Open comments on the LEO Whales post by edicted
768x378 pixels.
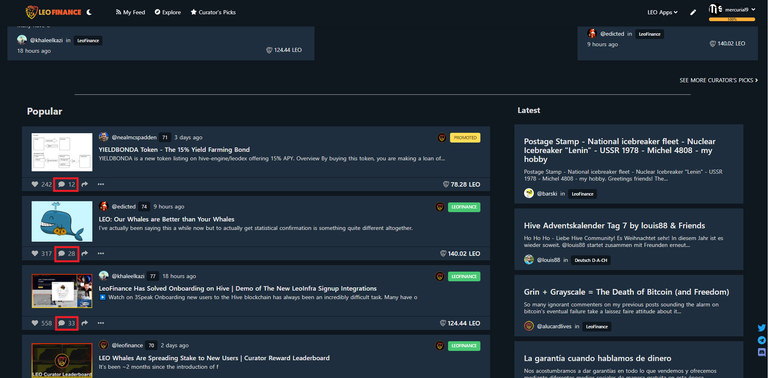click(67, 254)
